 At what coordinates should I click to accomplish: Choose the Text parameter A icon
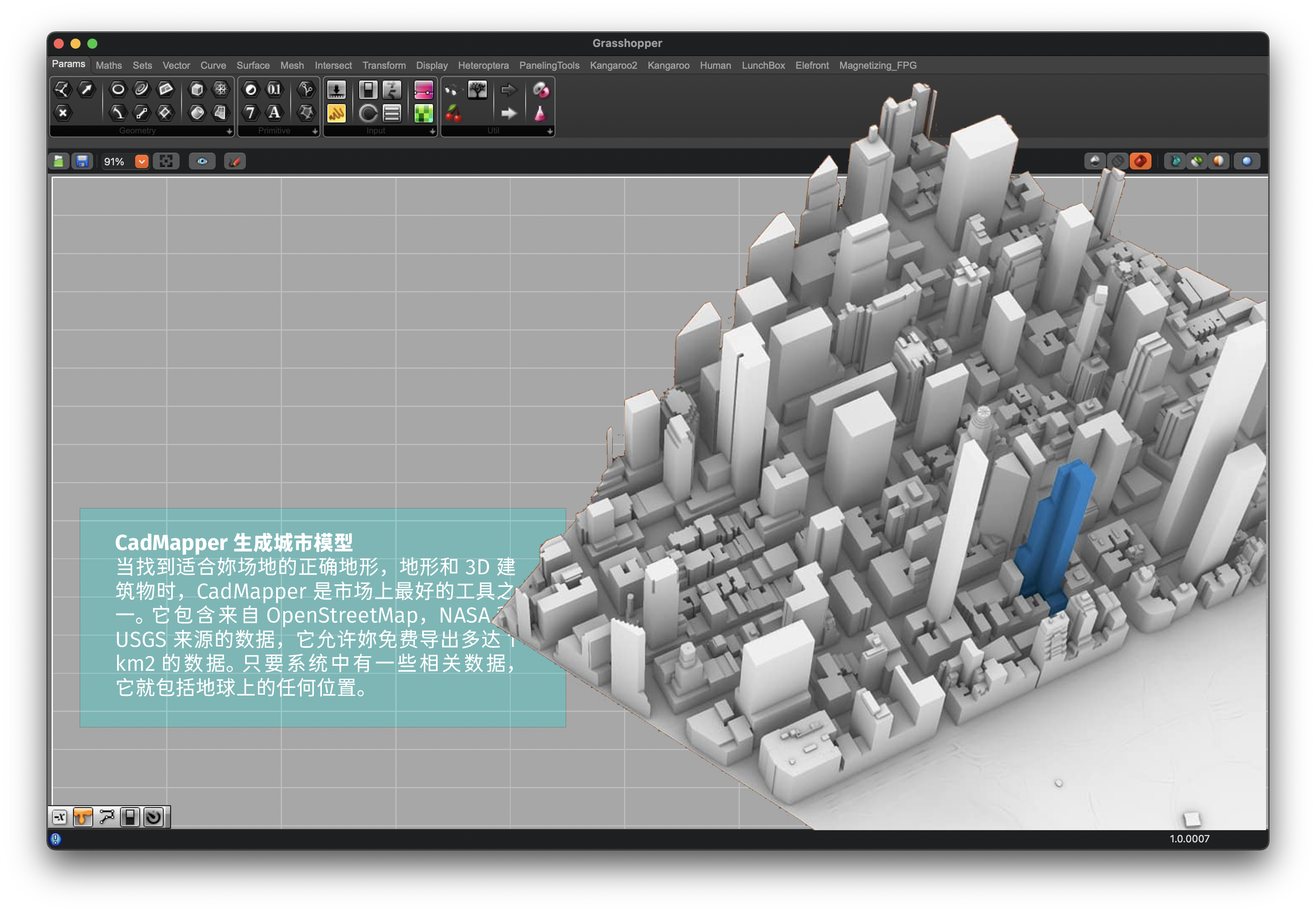[274, 113]
